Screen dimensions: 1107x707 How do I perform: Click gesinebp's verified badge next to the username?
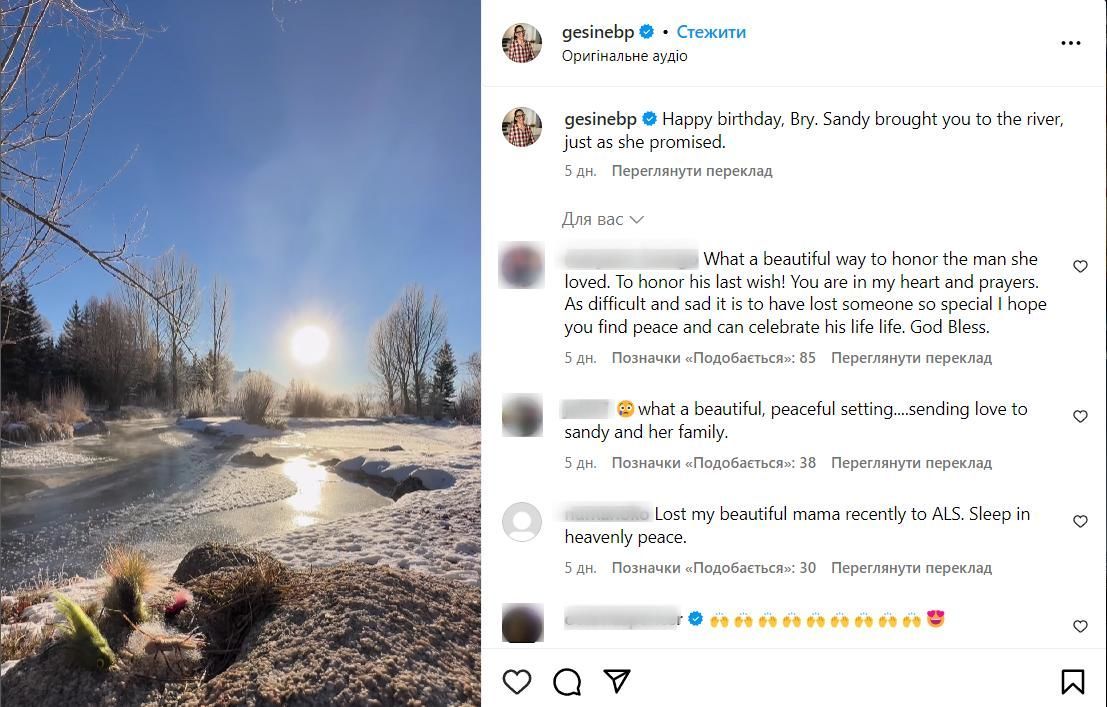point(646,31)
